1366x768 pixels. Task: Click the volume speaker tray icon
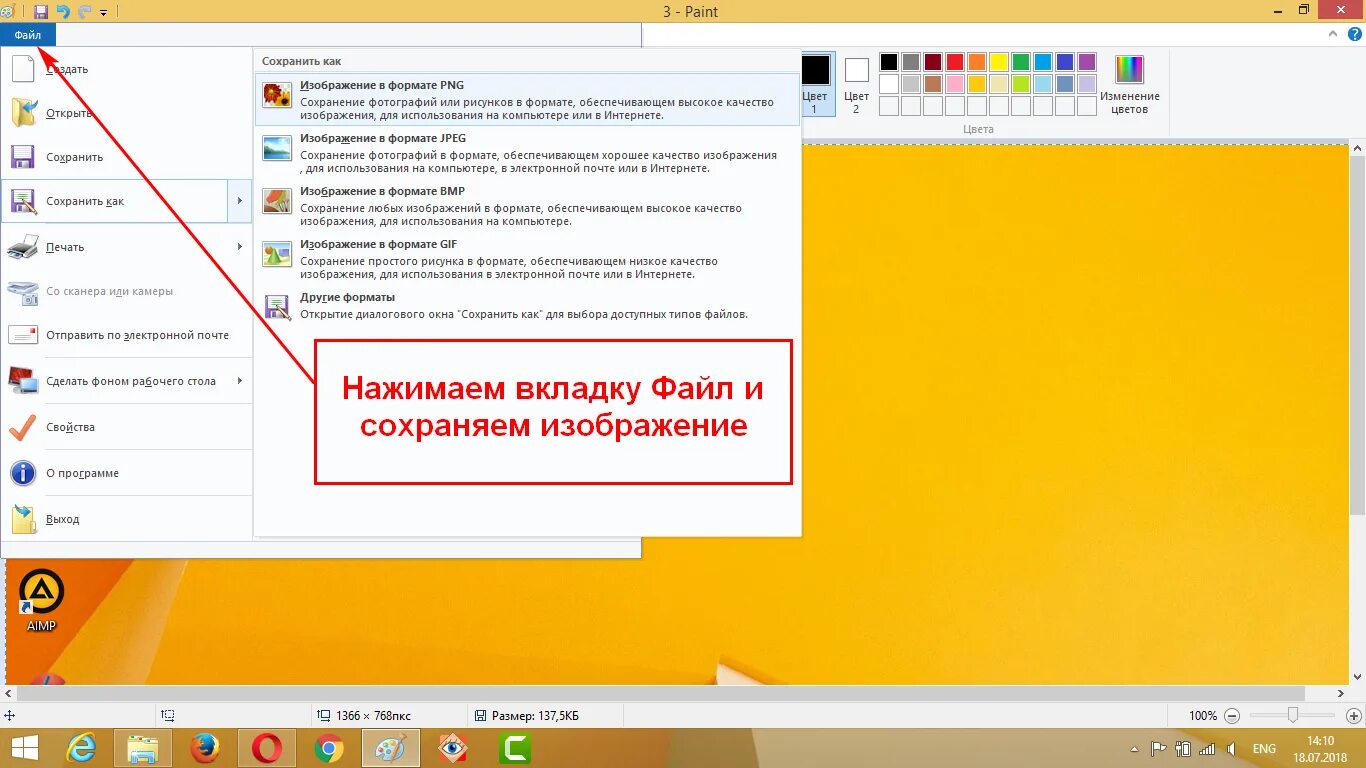coord(1231,748)
